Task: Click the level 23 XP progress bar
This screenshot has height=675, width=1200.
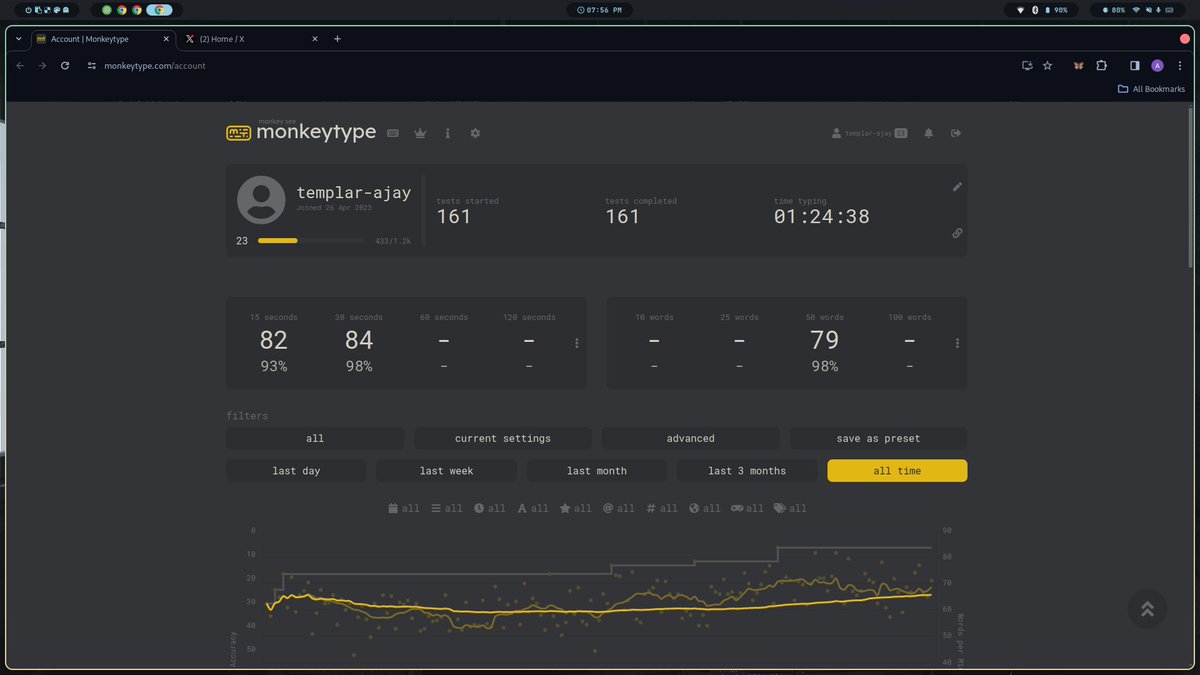Action: coord(311,241)
